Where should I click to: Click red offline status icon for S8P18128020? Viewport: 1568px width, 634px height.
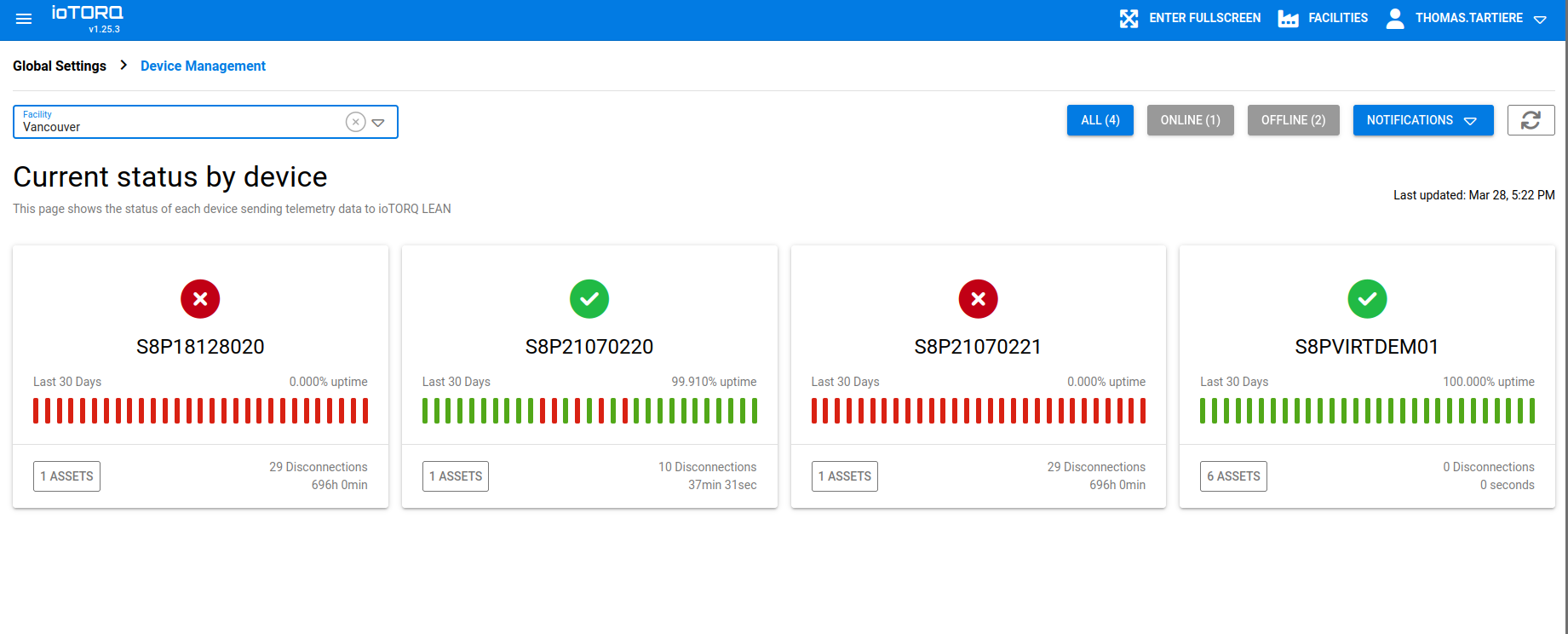pyautogui.click(x=200, y=299)
